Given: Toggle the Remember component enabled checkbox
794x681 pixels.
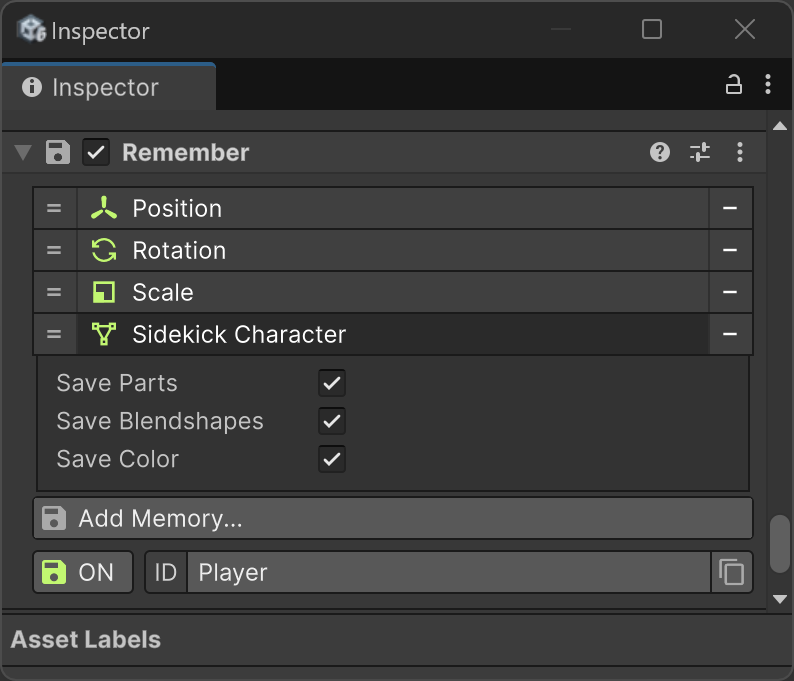Looking at the screenshot, I should click(x=96, y=153).
